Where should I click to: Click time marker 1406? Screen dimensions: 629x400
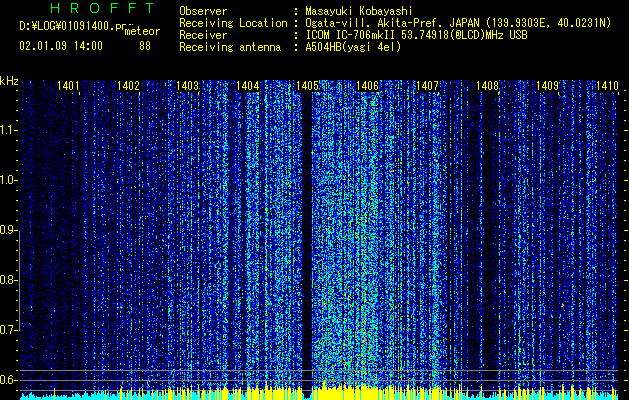coord(367,85)
